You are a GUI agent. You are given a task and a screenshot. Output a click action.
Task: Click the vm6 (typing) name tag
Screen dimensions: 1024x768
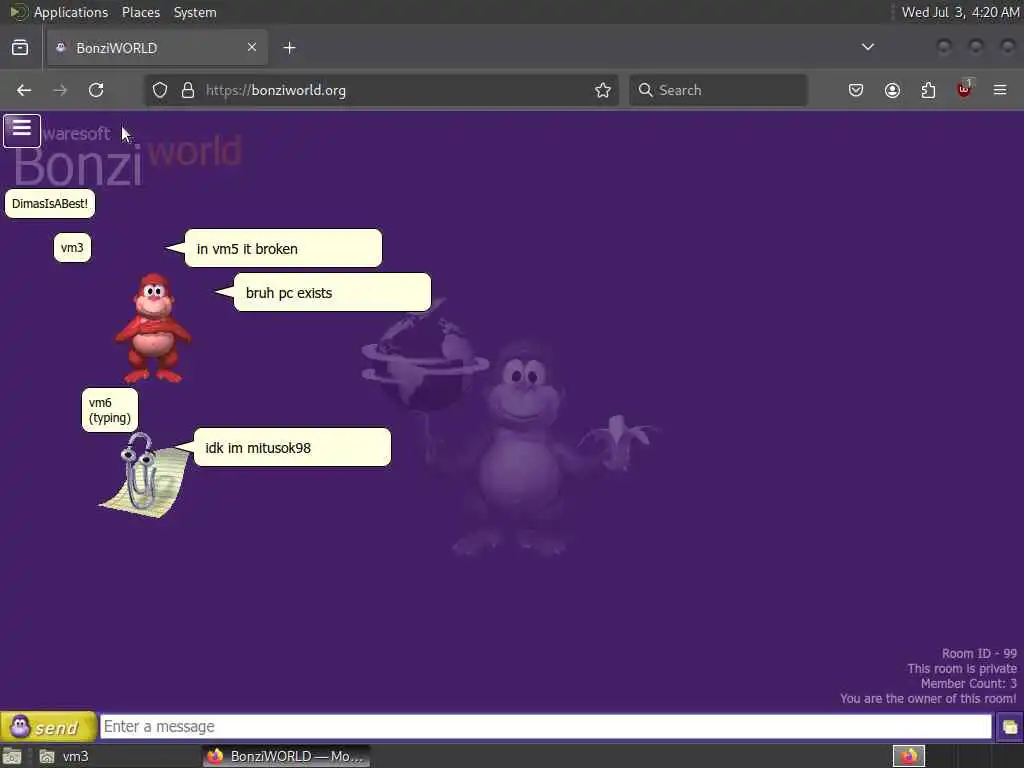click(110, 410)
